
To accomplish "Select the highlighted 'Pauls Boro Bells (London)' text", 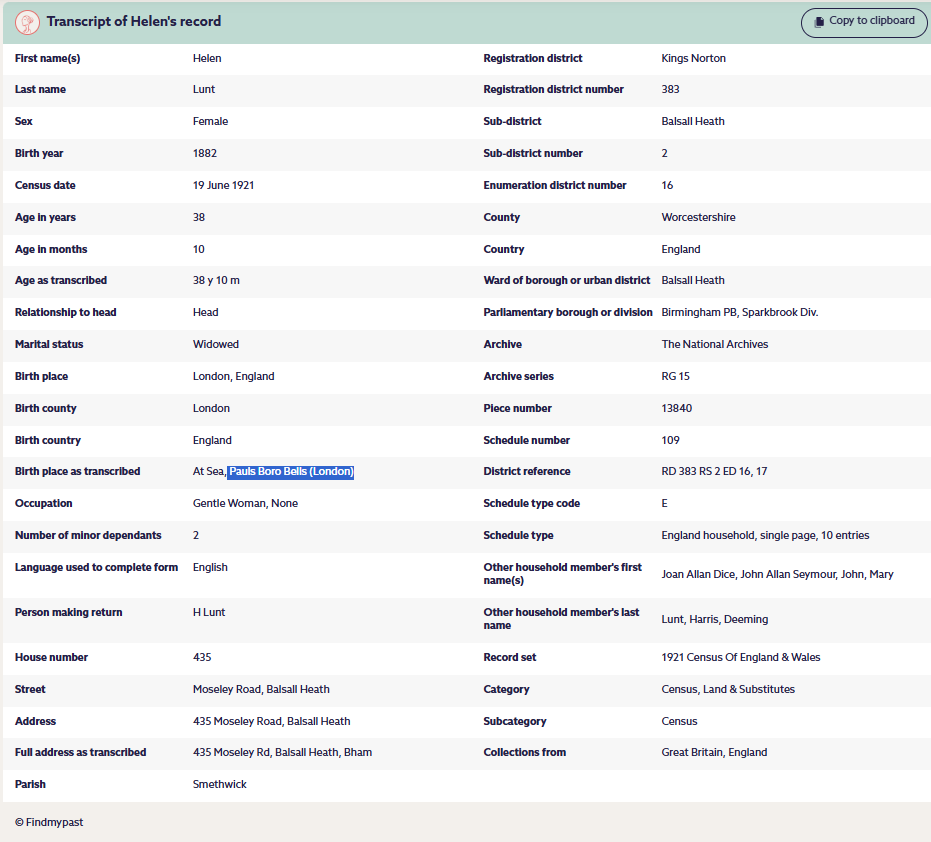I will [x=291, y=471].
